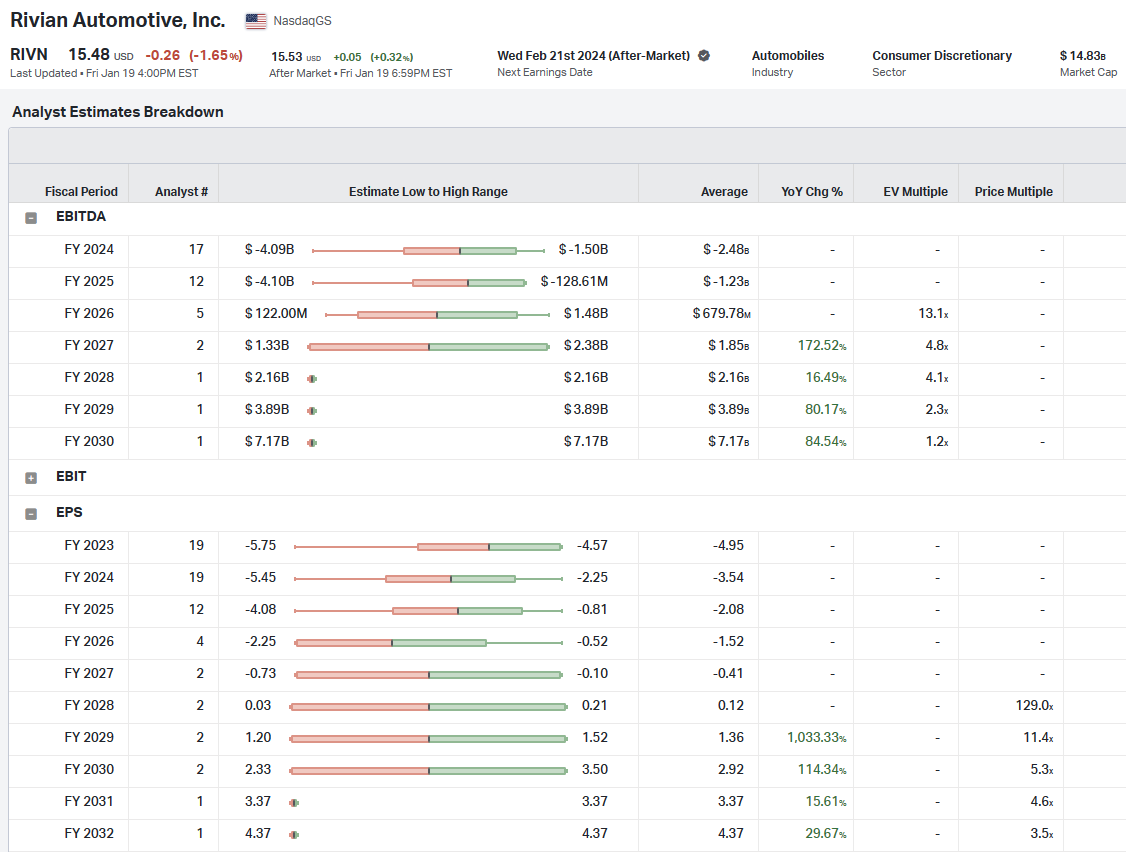Viewport: 1126px width, 852px height.
Task: Click the $-4.09B low estimate
Action: 269,249
